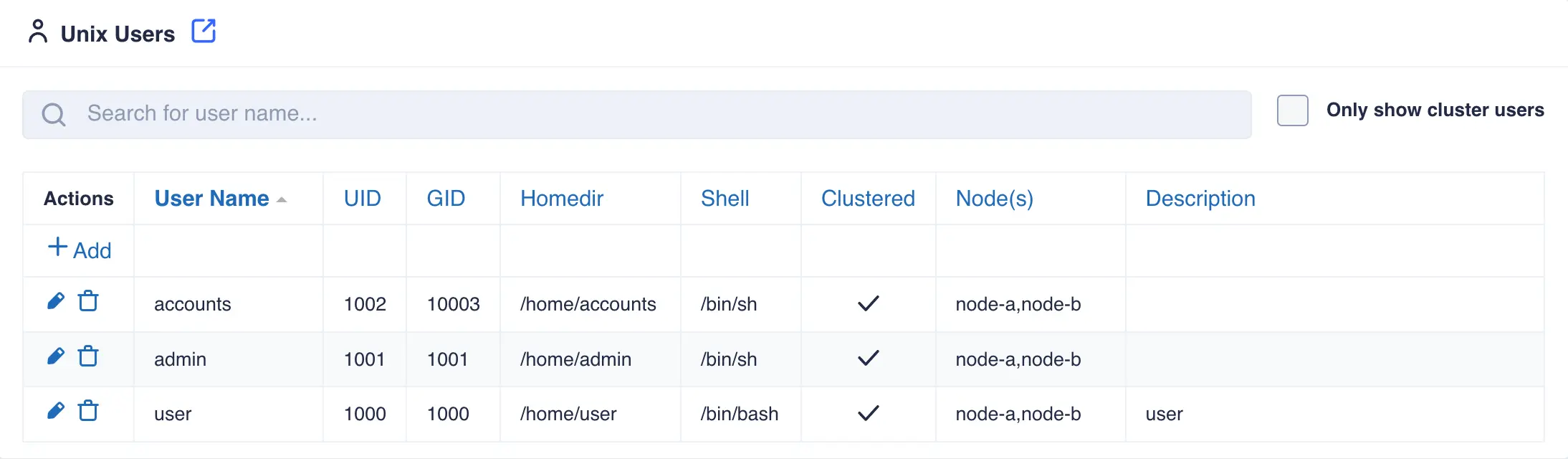The width and height of the screenshot is (1568, 459).
Task: Delete the admin user via trash icon
Action: [88, 356]
